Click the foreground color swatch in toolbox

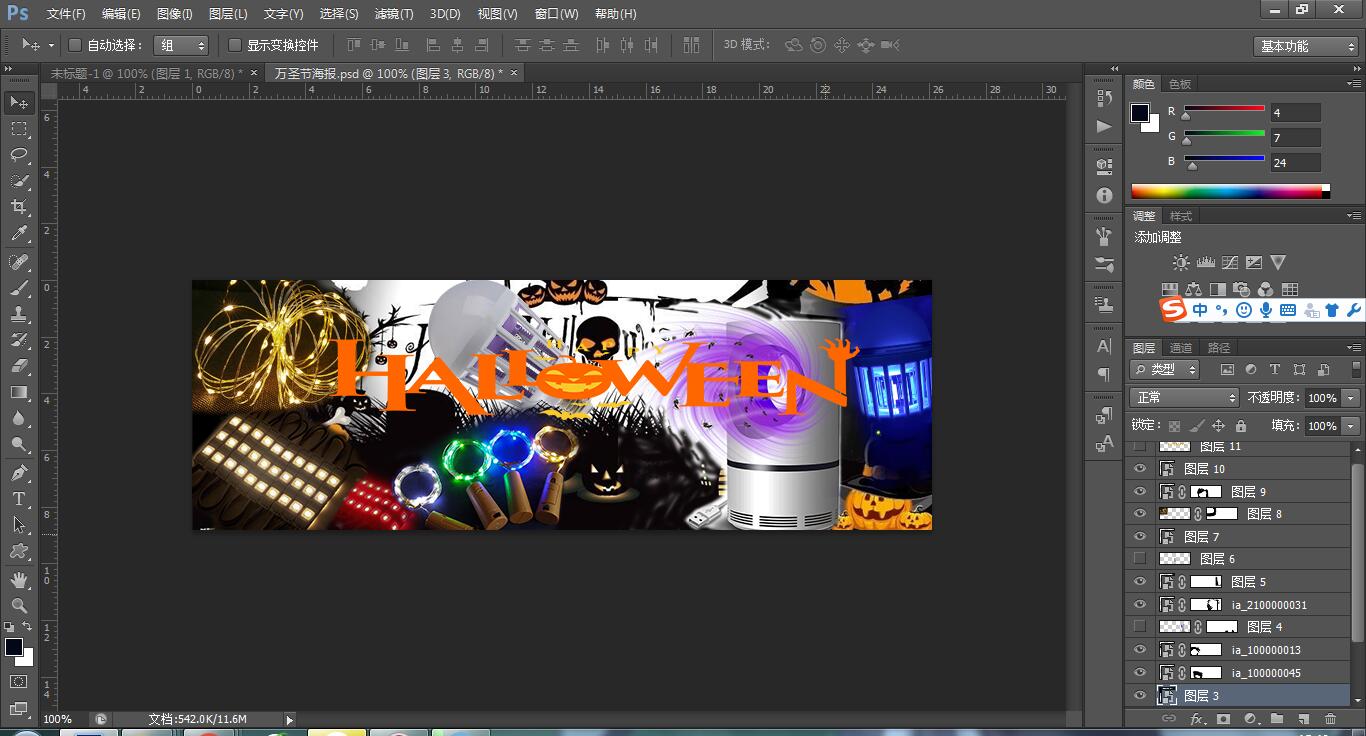13,647
